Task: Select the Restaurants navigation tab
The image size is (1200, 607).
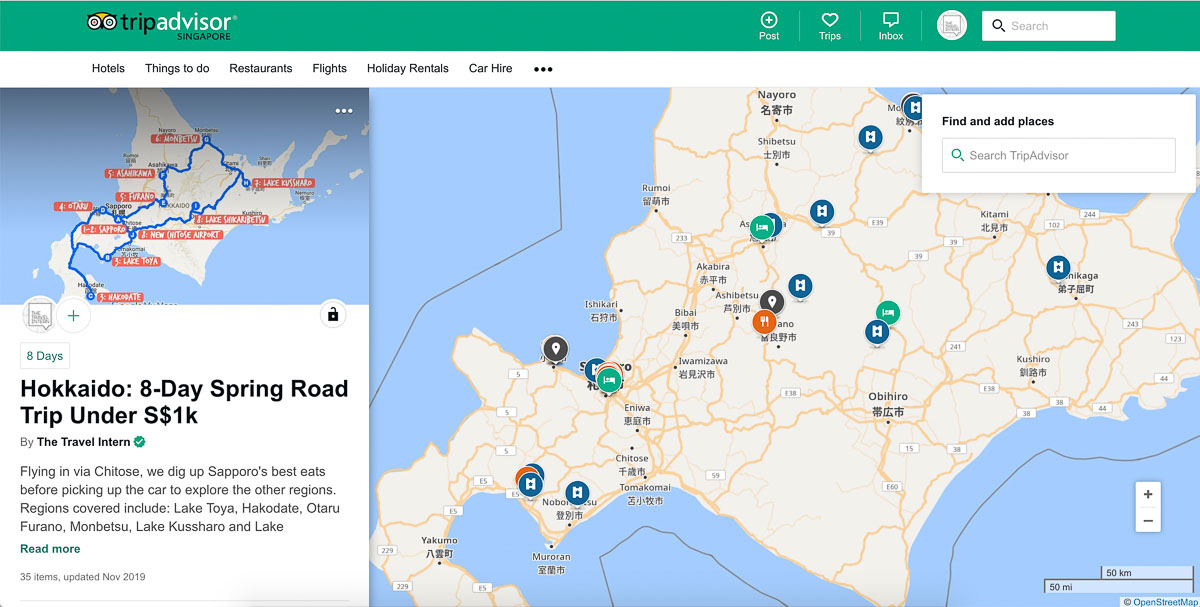Action: coord(260,68)
